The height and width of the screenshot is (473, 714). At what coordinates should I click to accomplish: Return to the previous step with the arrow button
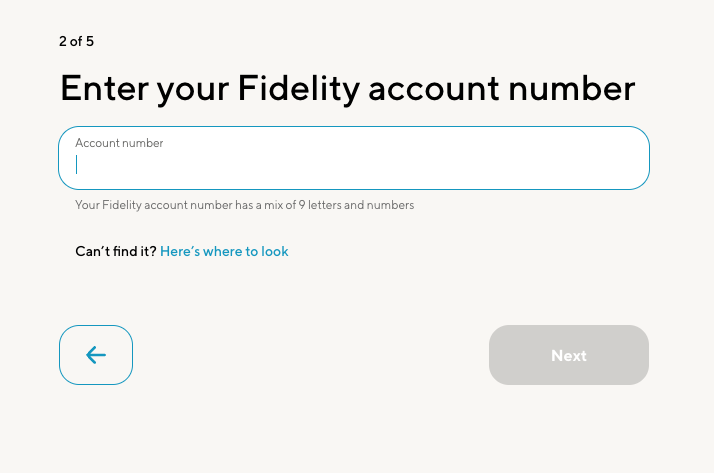(96, 355)
